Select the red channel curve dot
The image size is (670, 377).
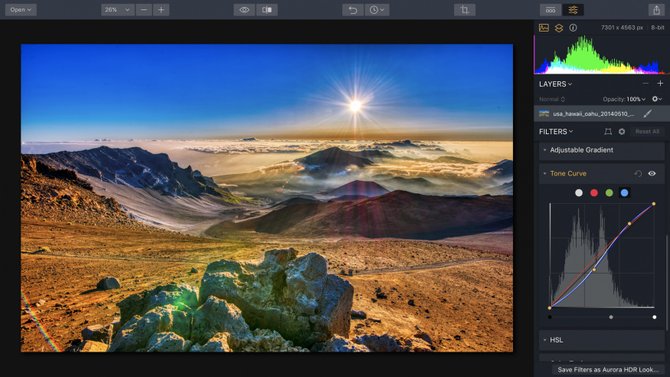[x=594, y=193]
